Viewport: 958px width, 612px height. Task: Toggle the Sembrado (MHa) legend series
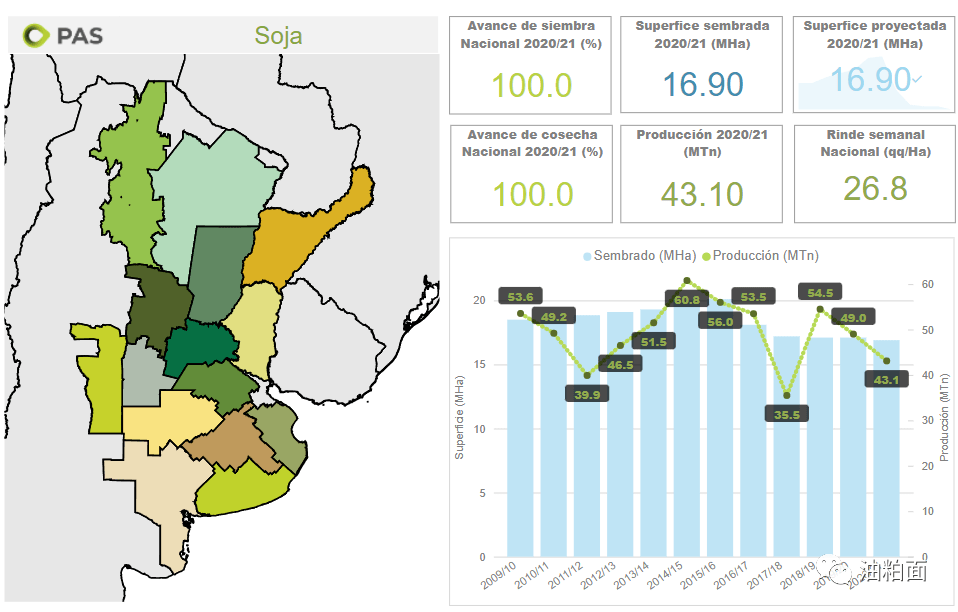pos(641,256)
